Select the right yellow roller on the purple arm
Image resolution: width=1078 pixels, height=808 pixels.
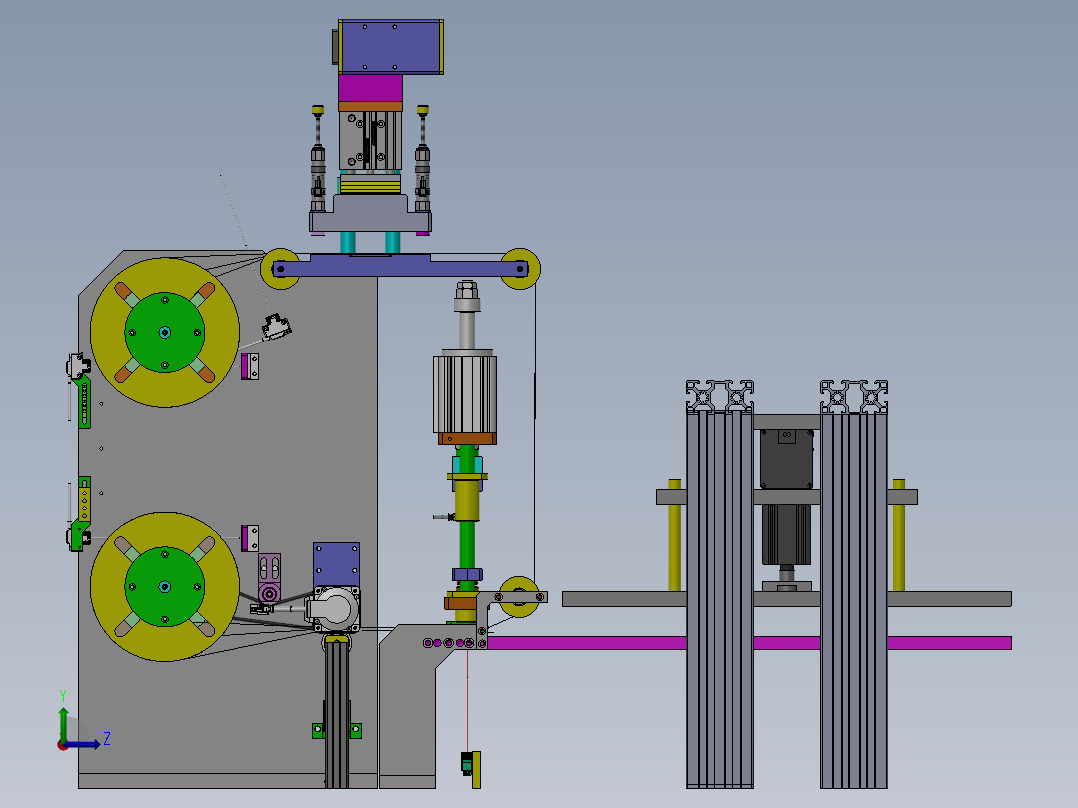520,269
